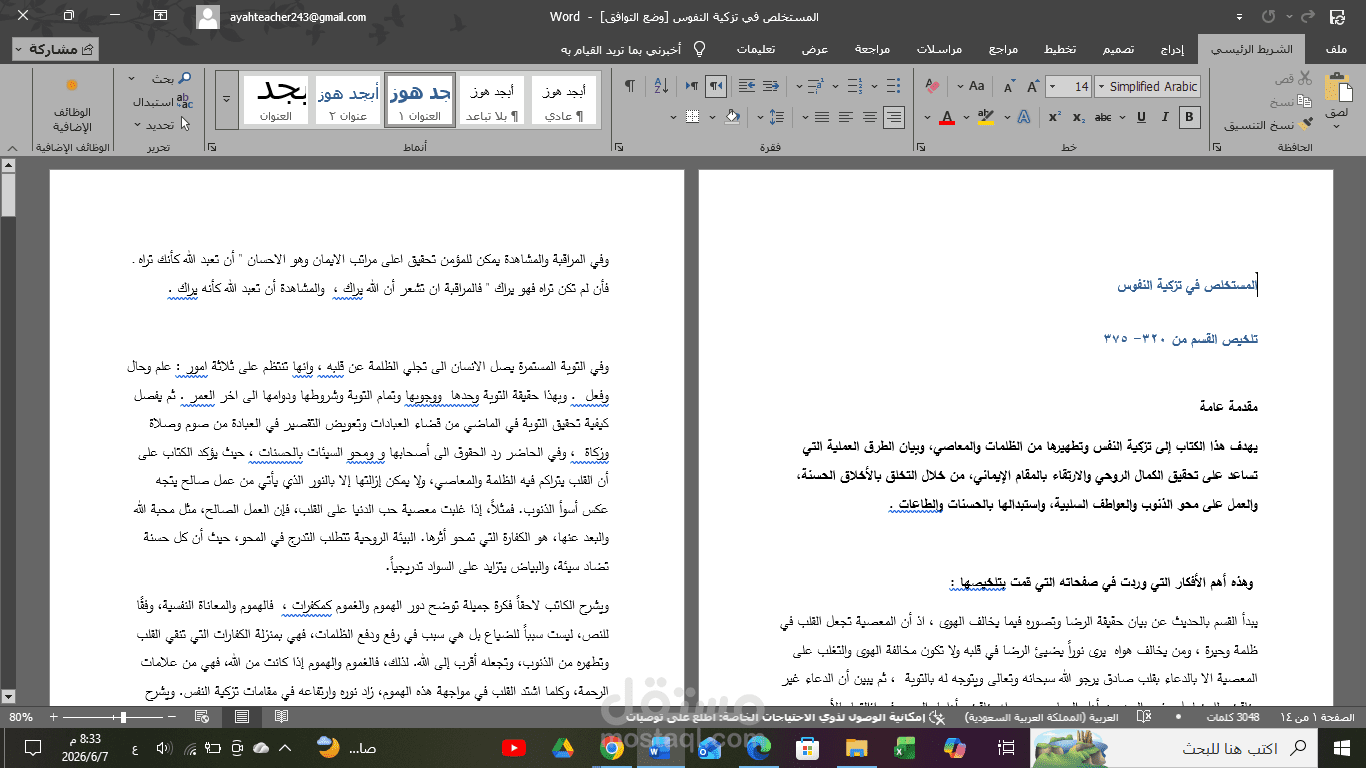Apply red font color
Image resolution: width=1366 pixels, height=768 pixels.
pos(947,117)
